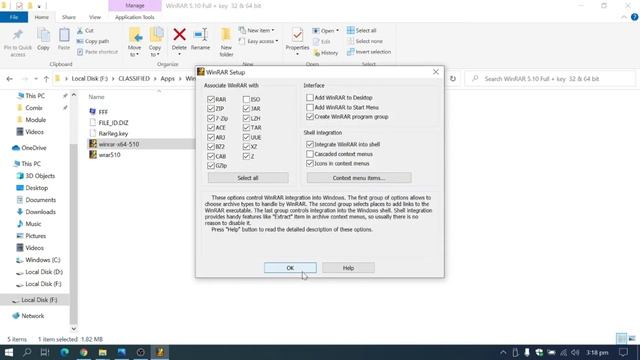Expand the Open dropdown in the ribbon
640x360 pixels.
(x=337, y=31)
